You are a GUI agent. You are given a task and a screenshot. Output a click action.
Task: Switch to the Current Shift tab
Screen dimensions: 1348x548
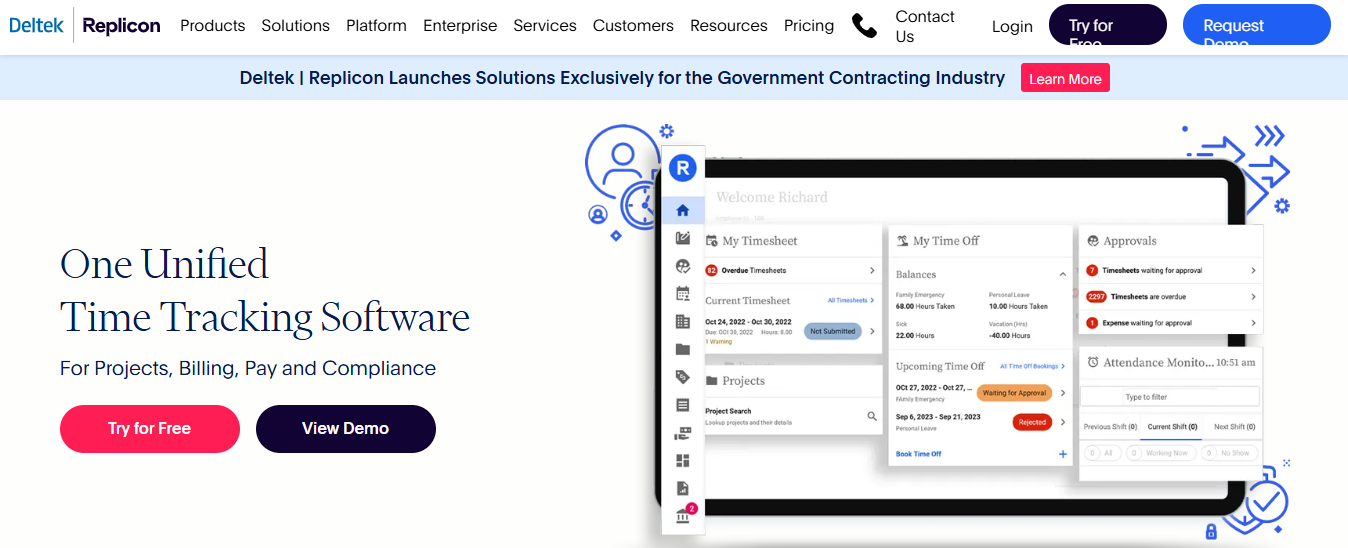[1172, 427]
